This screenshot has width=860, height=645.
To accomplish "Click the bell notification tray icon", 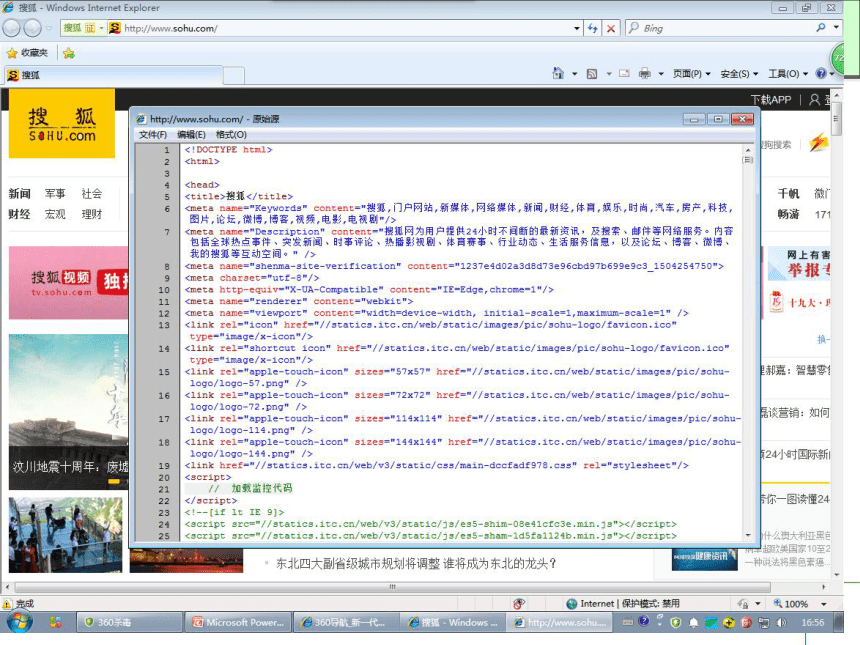I will (x=694, y=622).
